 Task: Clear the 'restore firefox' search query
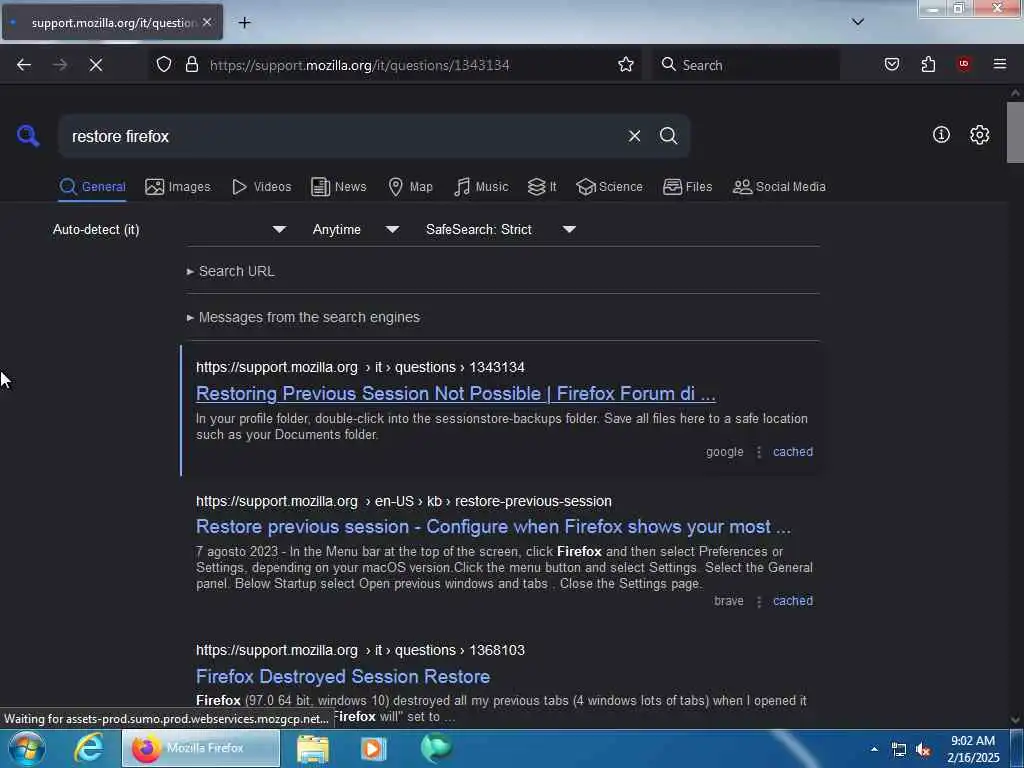coord(634,136)
